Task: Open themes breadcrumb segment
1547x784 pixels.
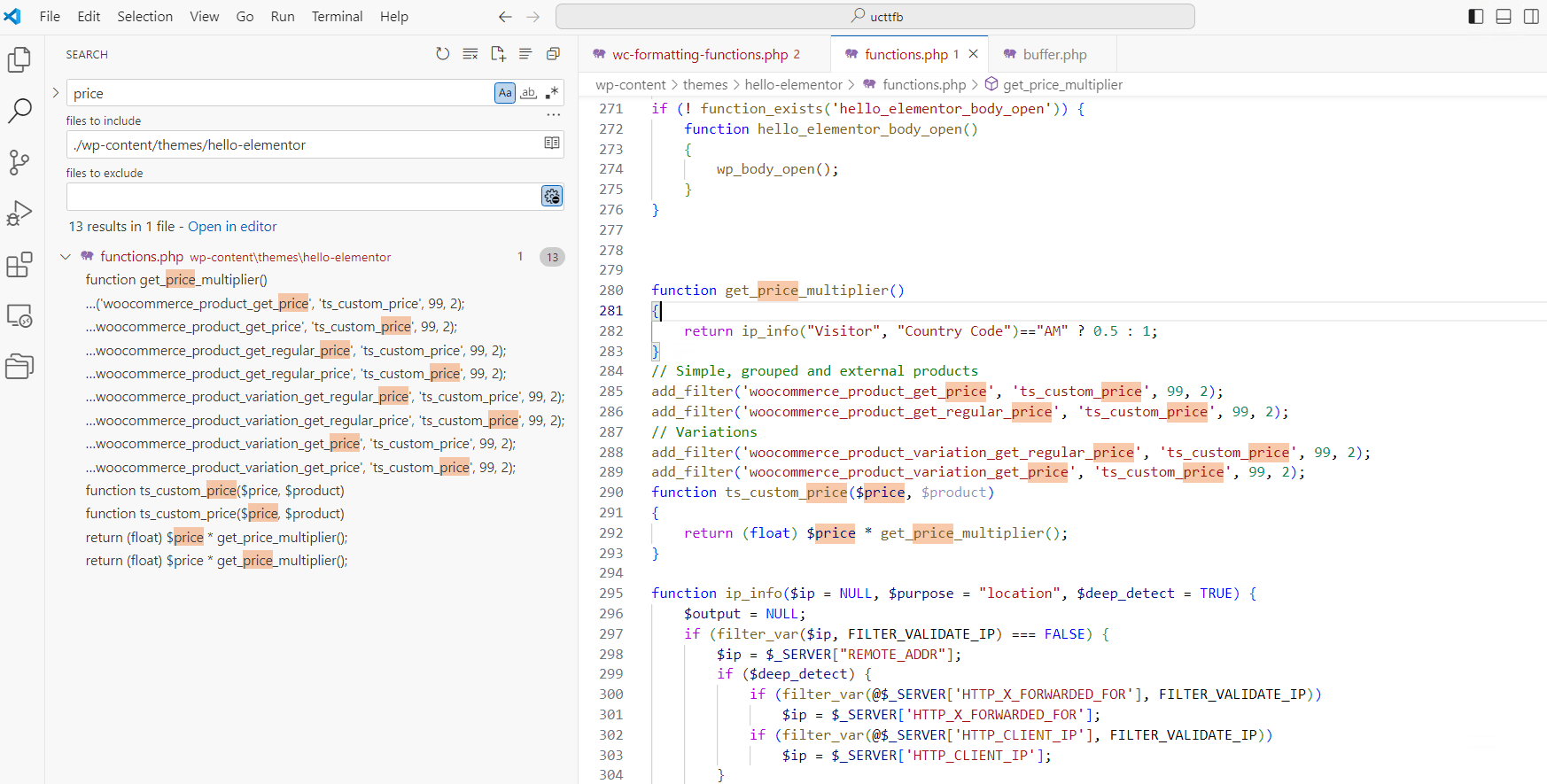Action: click(705, 85)
